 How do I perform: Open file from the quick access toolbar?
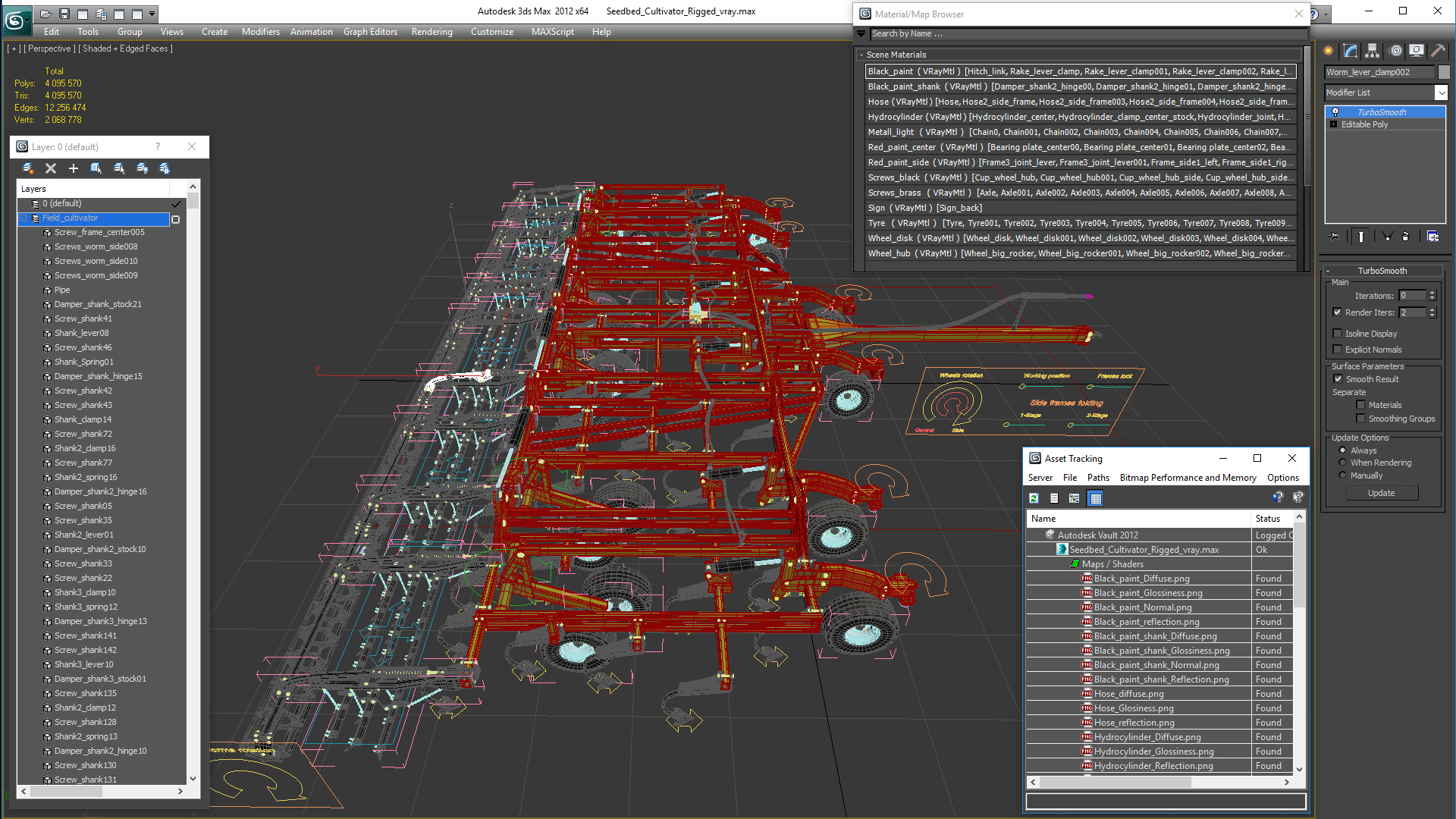tap(46, 14)
